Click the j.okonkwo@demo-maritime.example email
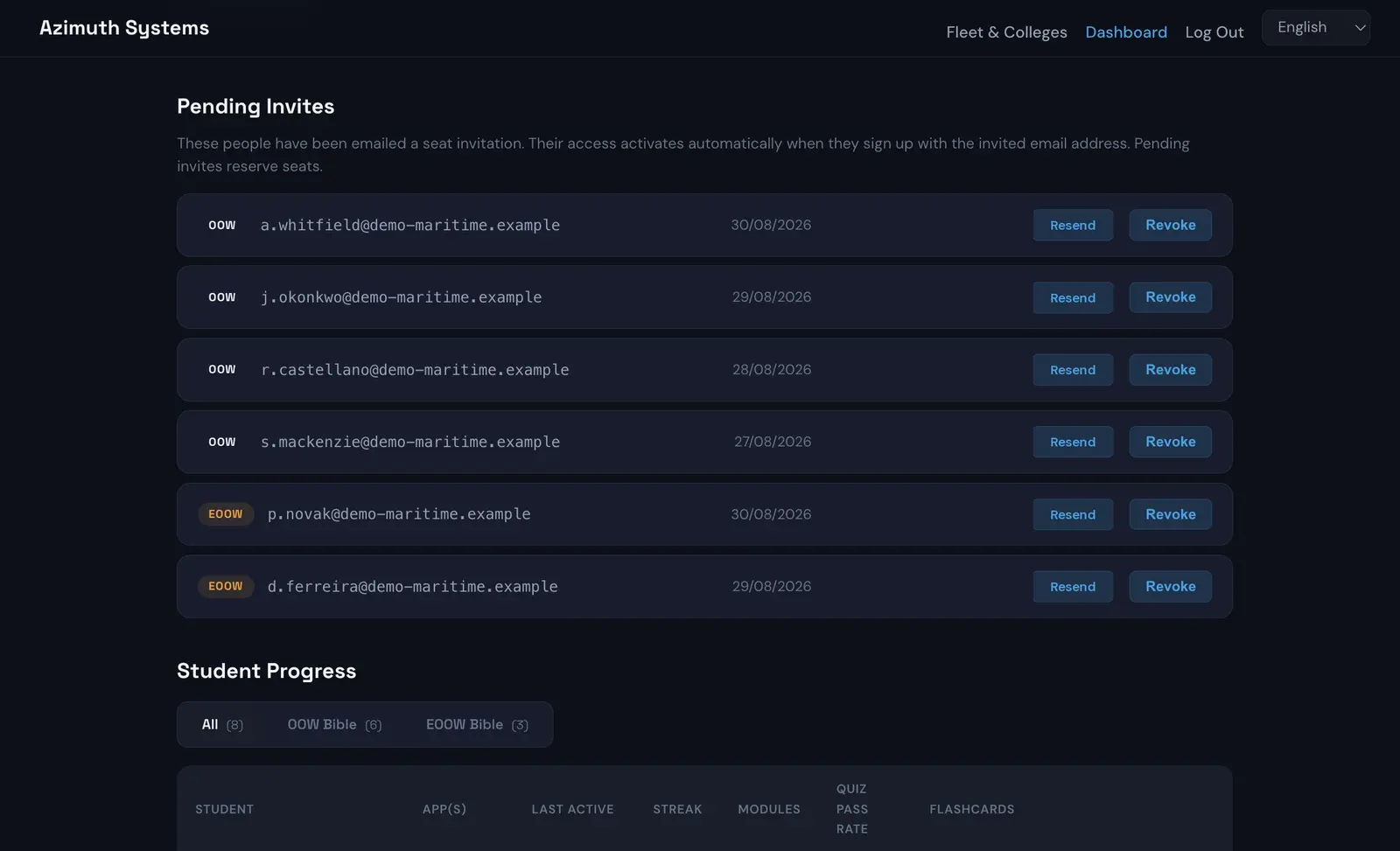The image size is (1400, 851). tap(401, 297)
